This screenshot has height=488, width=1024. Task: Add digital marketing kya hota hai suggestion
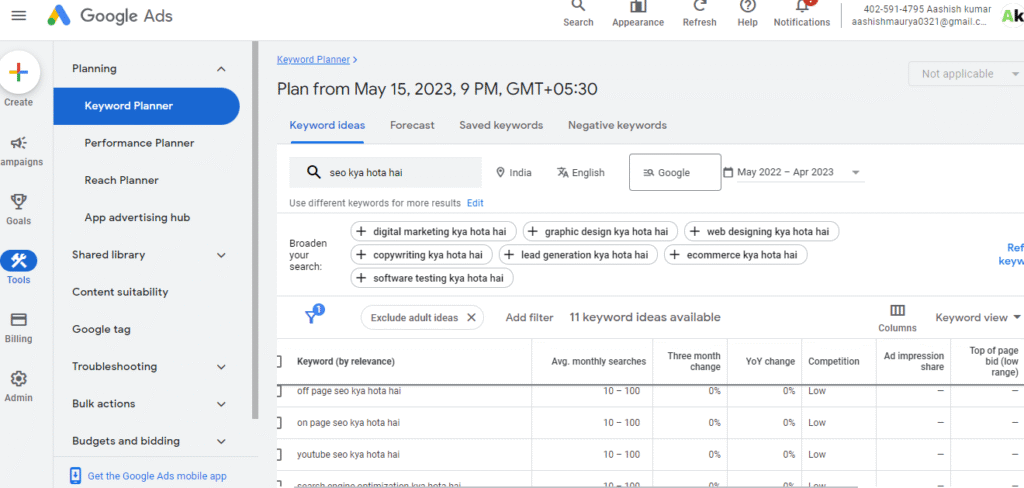(434, 231)
